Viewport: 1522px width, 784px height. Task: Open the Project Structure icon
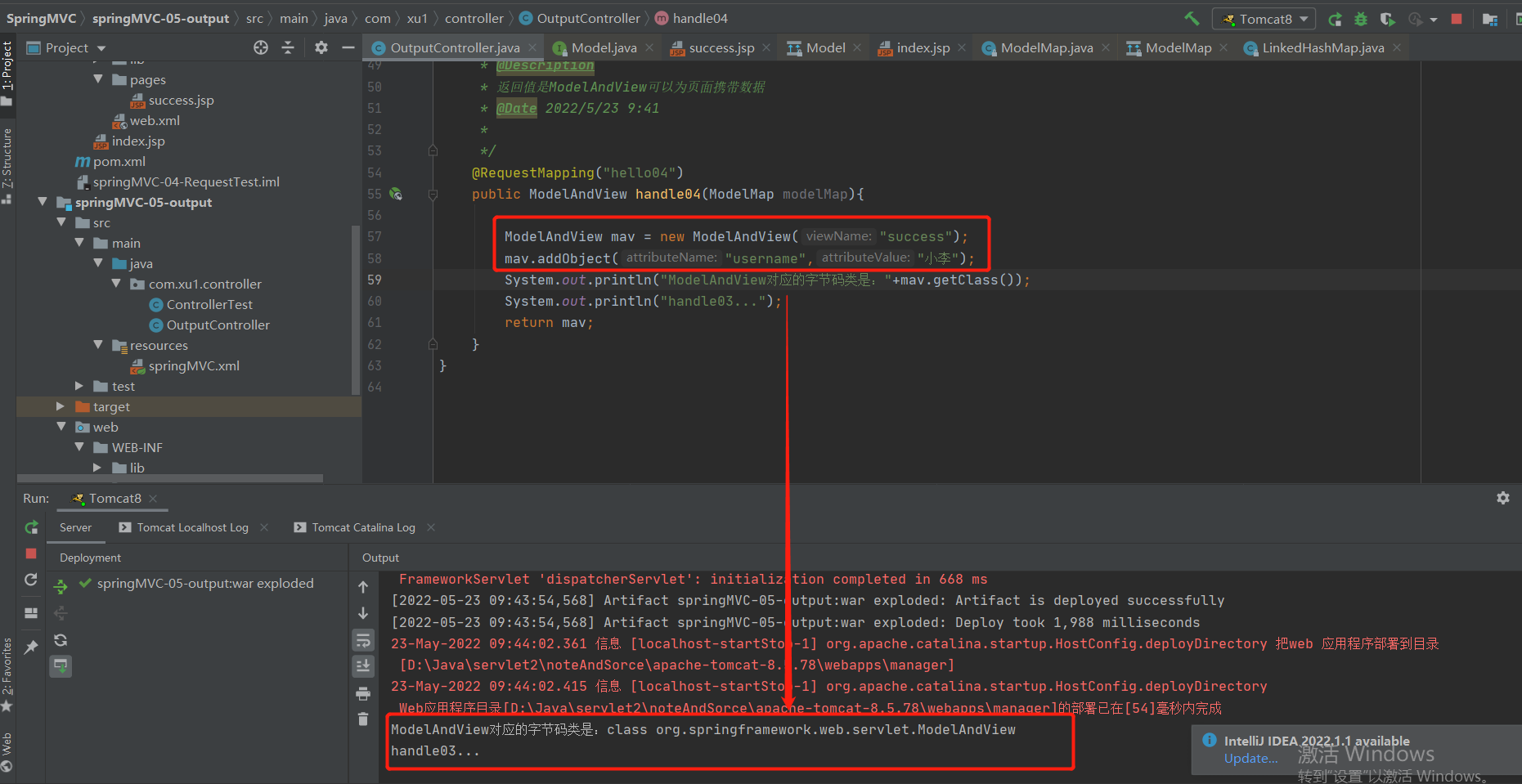click(1490, 19)
